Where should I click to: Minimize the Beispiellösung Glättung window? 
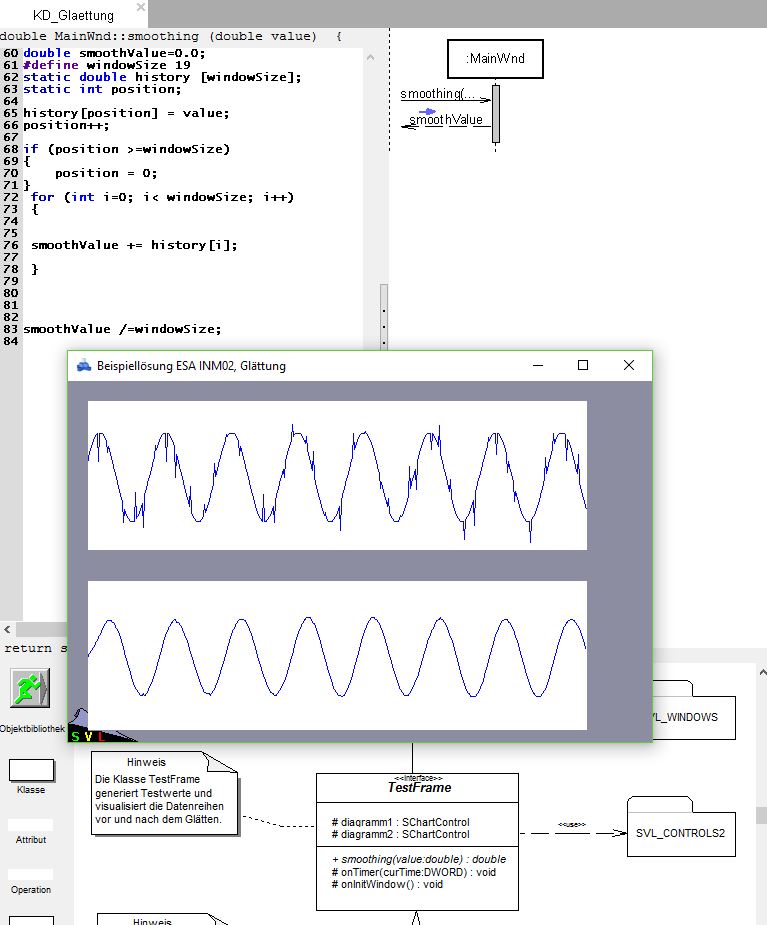pos(537,366)
